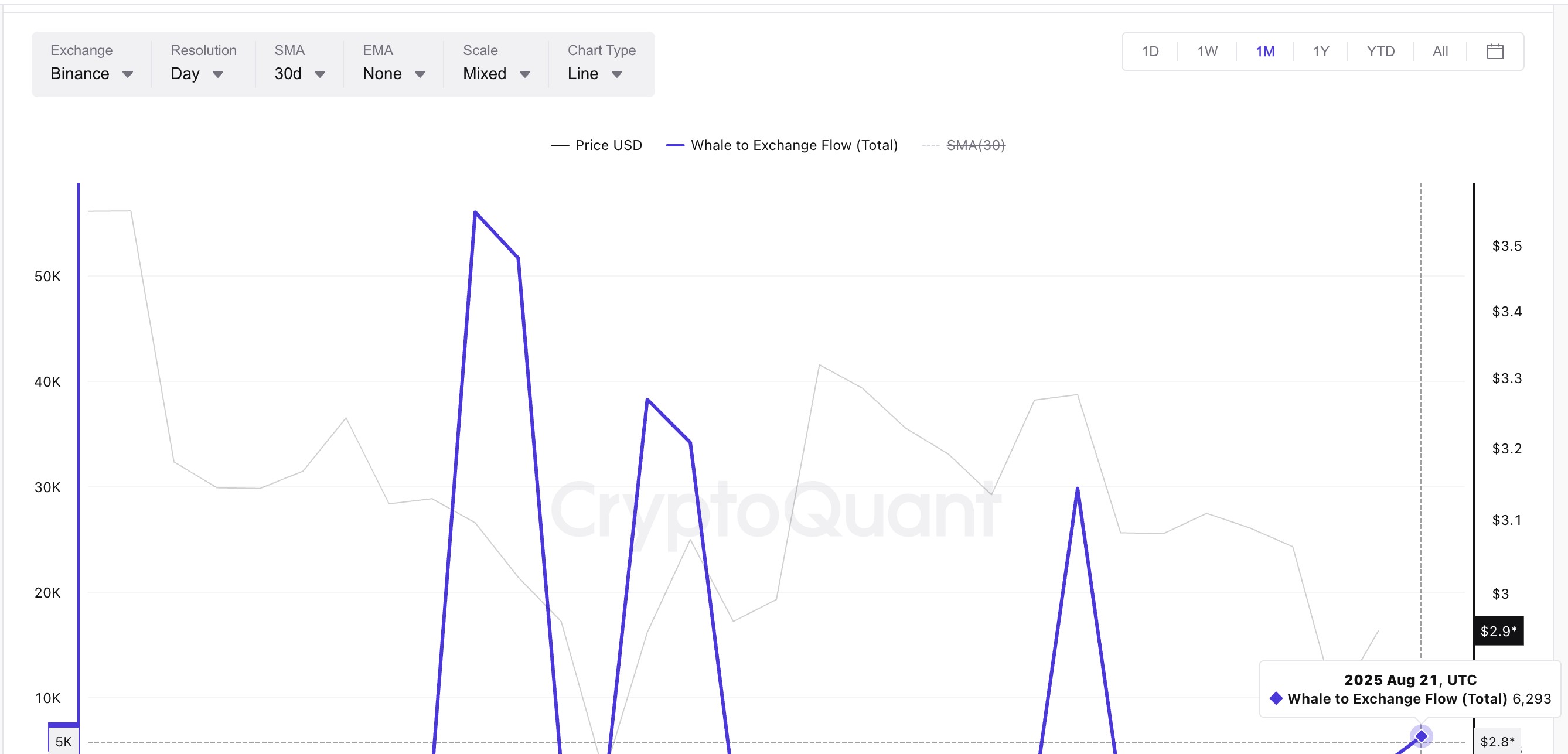This screenshot has width=1568, height=754.
Task: Enable the hidden SMA(30) series
Action: tap(963, 145)
